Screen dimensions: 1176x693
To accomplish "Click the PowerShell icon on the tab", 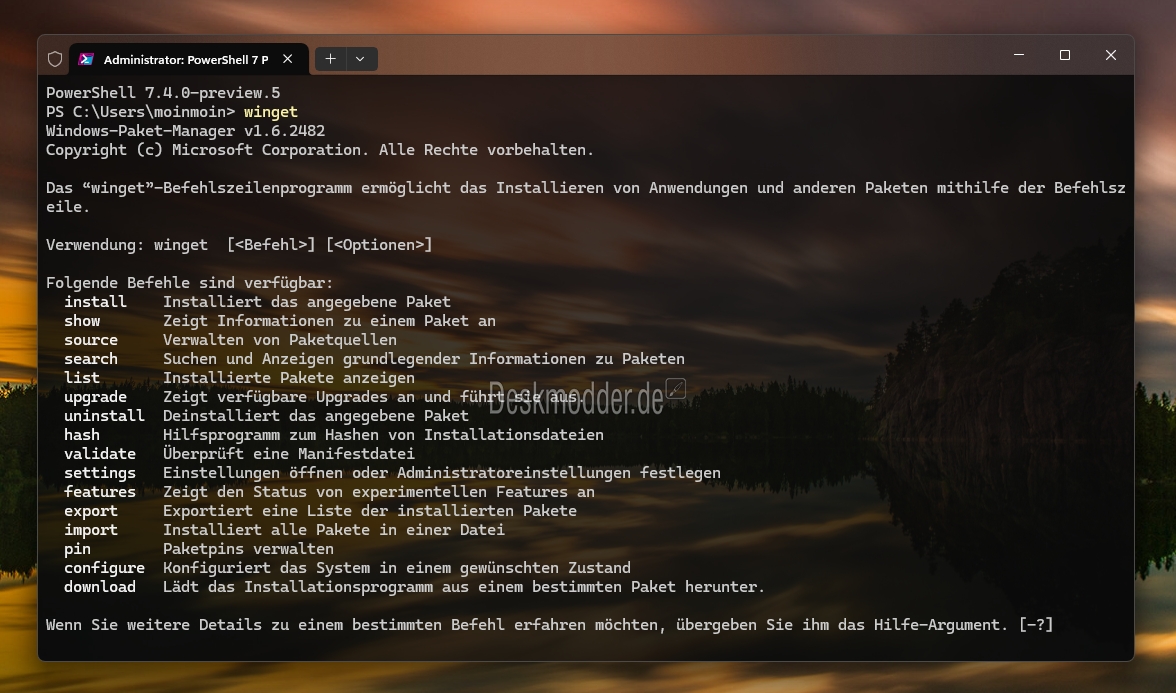I will [86, 59].
